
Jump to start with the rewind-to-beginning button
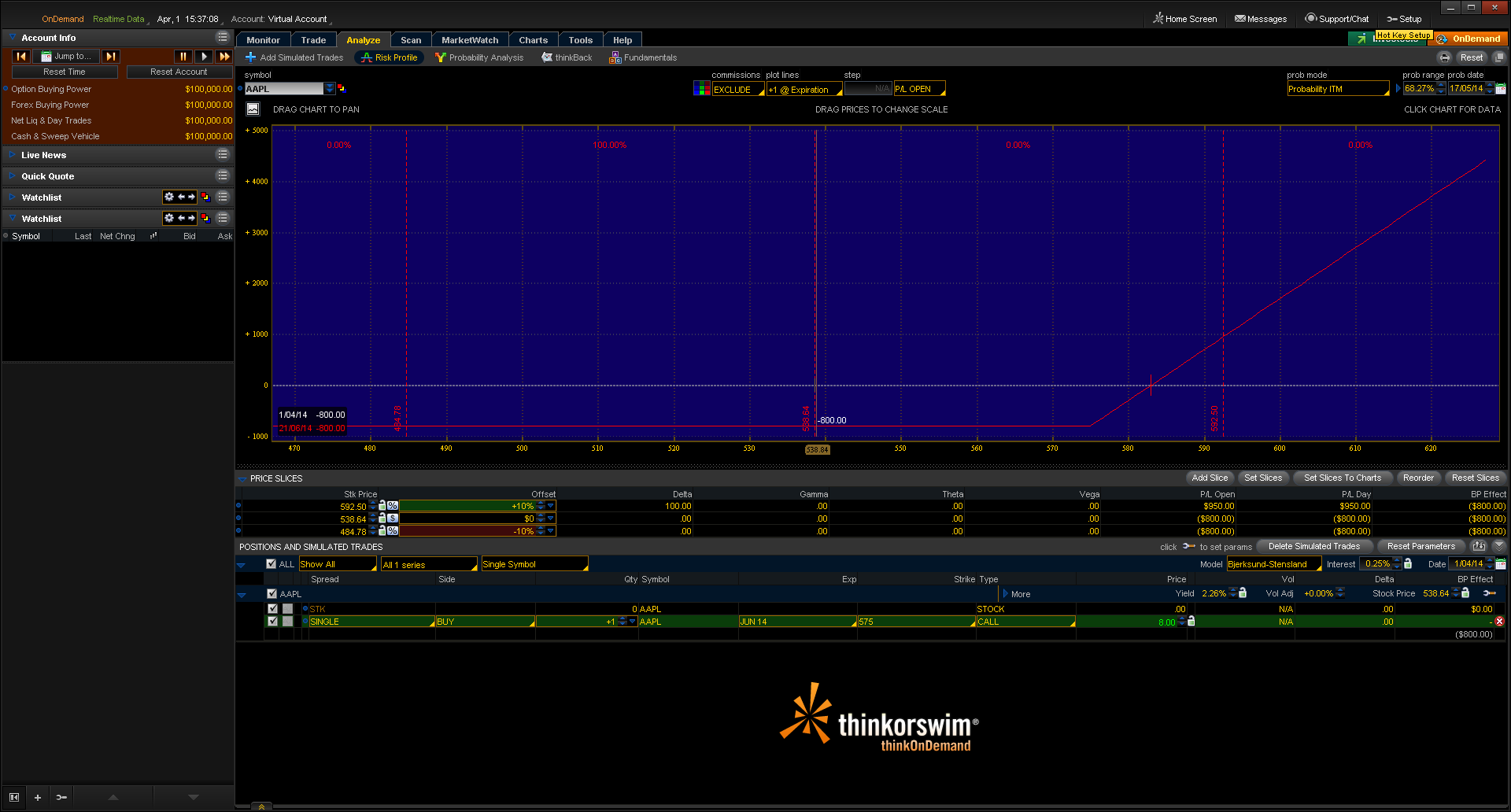coord(21,57)
